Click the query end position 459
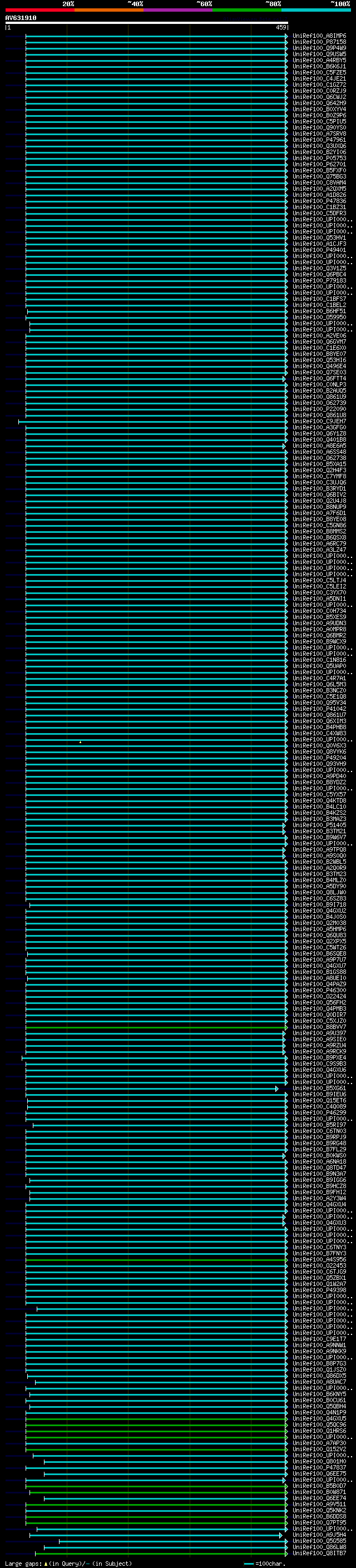The width and height of the screenshot is (356, 1568). (280, 27)
